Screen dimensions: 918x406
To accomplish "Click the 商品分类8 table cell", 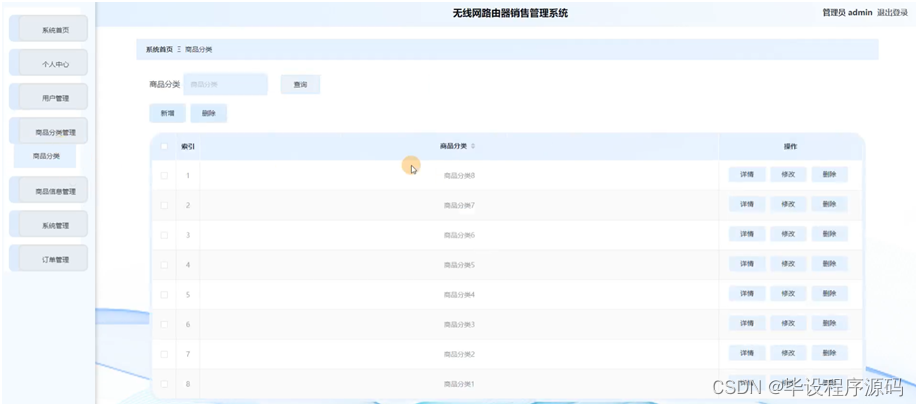I will click(459, 175).
